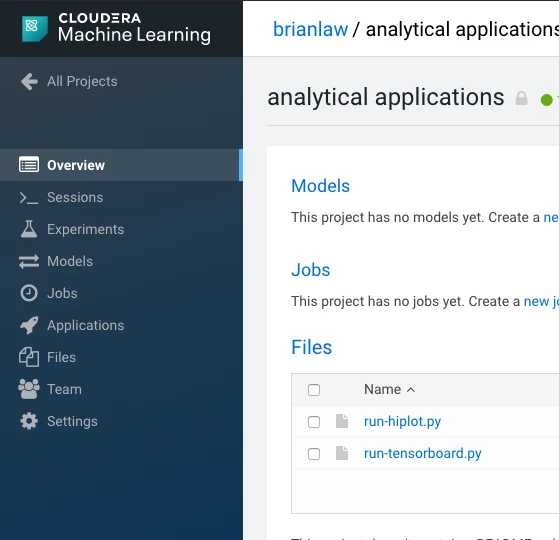Check the box for run-tensorboard.py
This screenshot has width=559, height=540.
[x=314, y=454]
